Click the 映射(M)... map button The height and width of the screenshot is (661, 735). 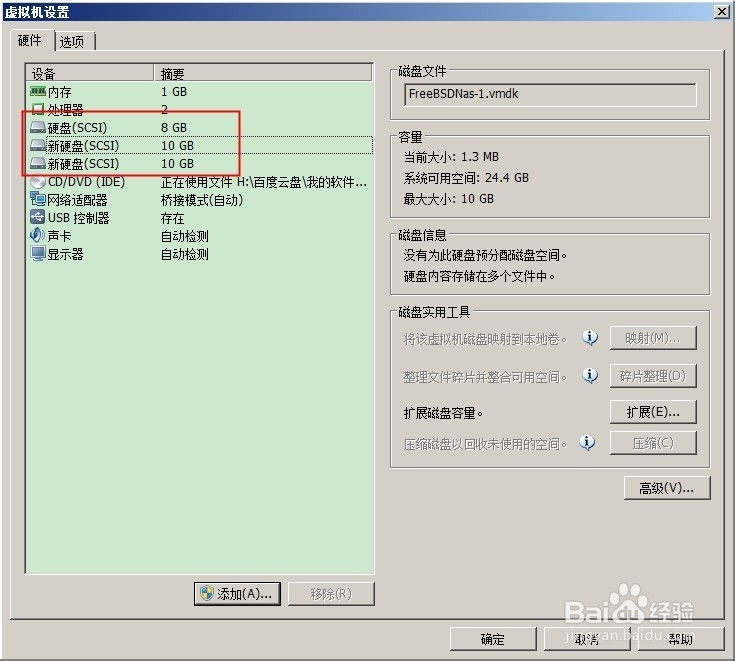(653, 338)
